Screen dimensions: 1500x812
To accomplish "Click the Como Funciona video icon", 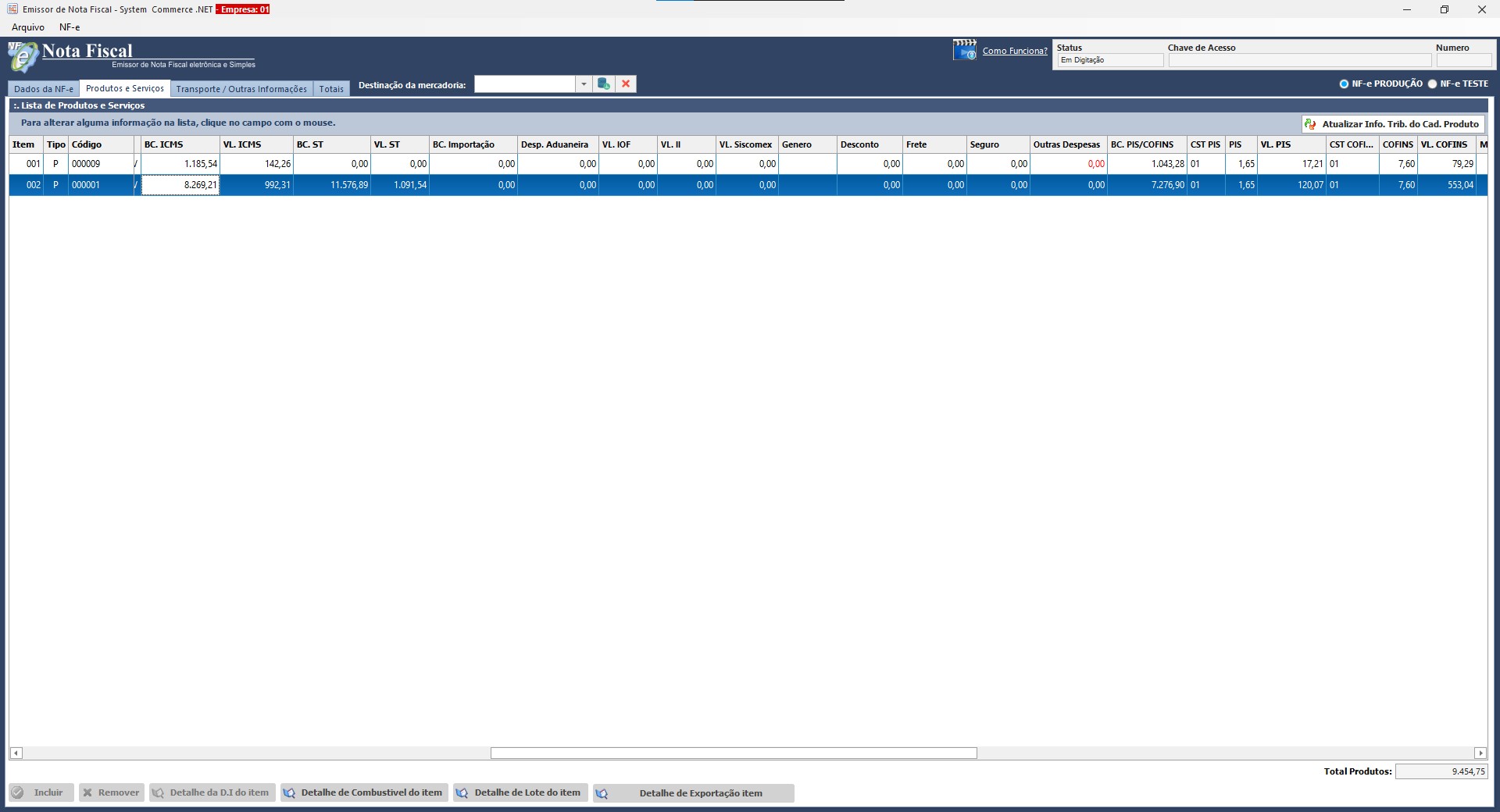I will coord(964,50).
